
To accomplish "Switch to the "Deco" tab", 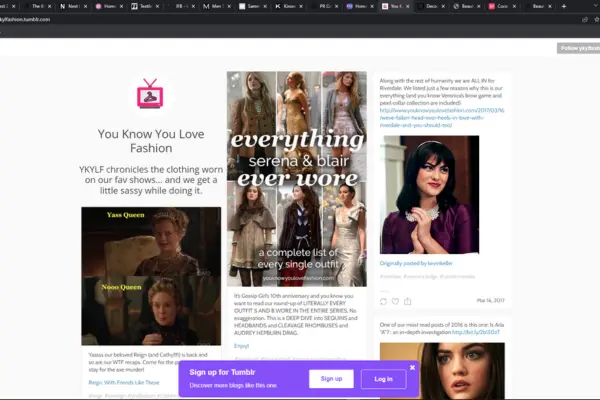I will point(431,7).
